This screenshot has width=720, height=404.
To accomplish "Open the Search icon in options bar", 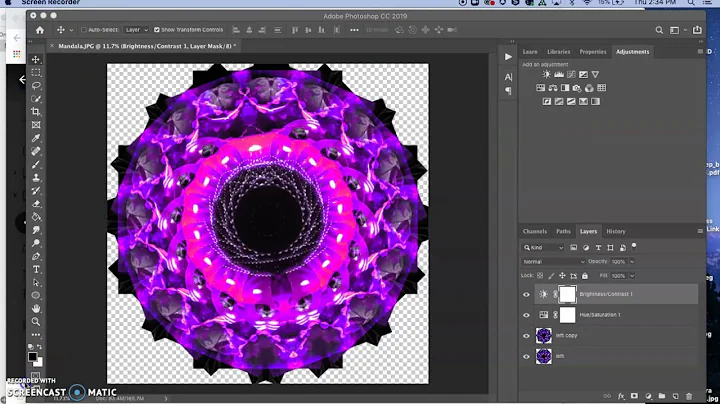I will pyautogui.click(x=659, y=30).
